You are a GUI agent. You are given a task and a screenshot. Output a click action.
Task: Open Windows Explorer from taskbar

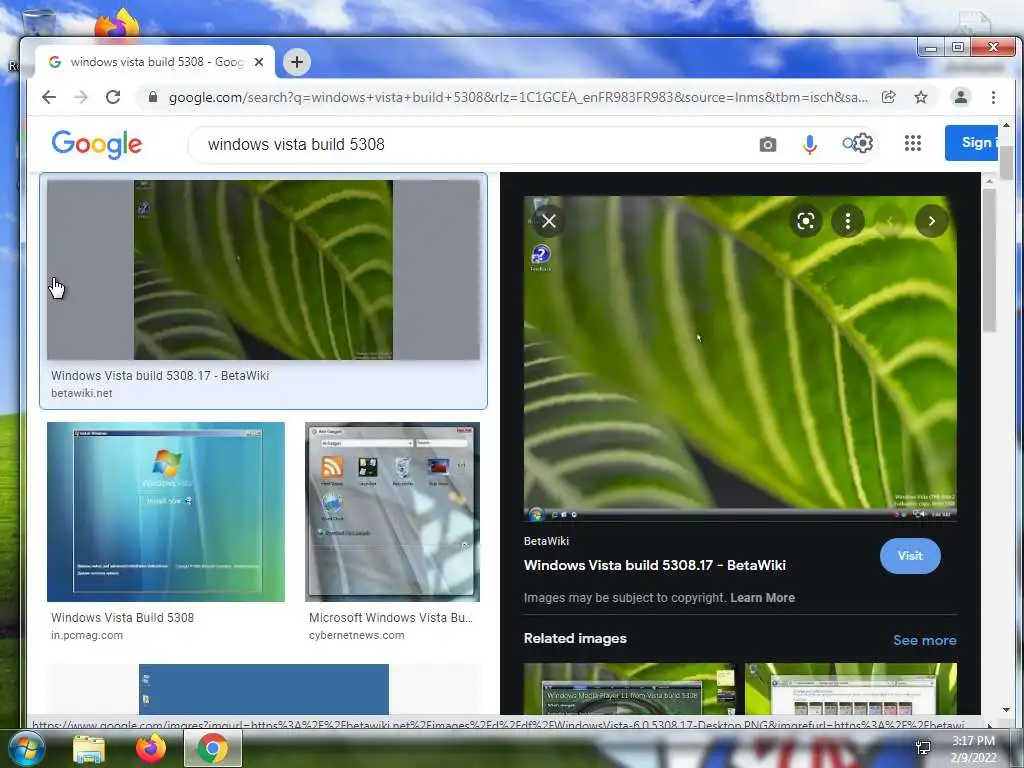89,749
